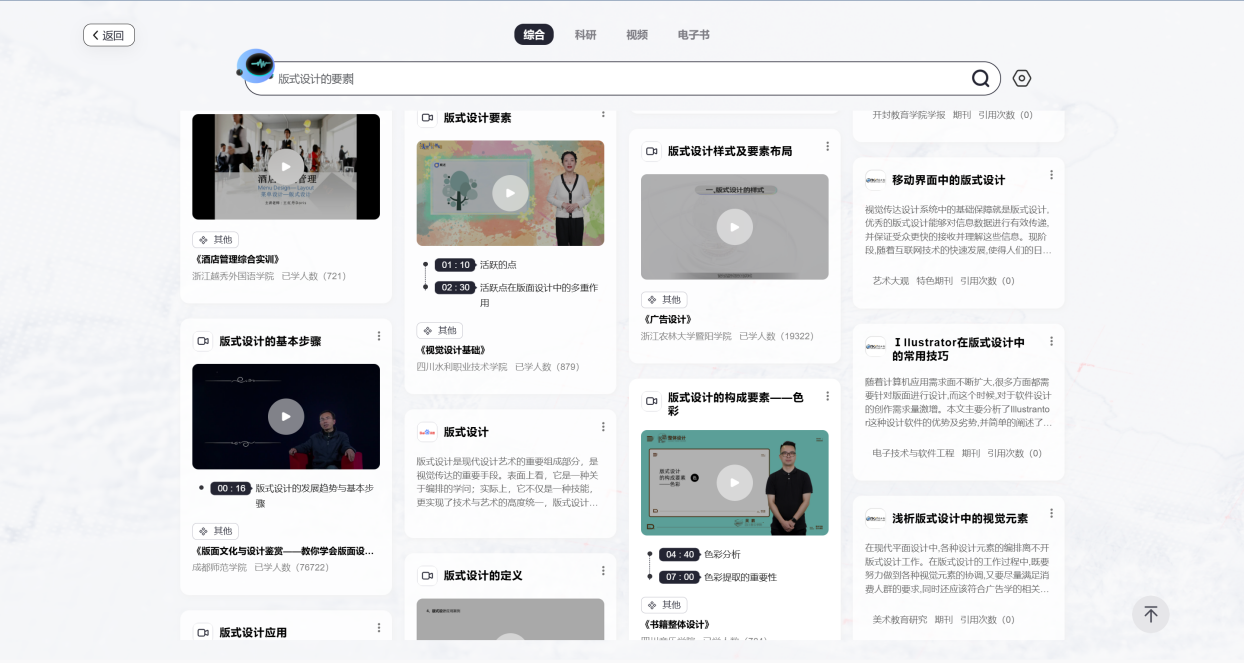
Task: Open the course 《视觉设计基础》
Action: (x=452, y=350)
